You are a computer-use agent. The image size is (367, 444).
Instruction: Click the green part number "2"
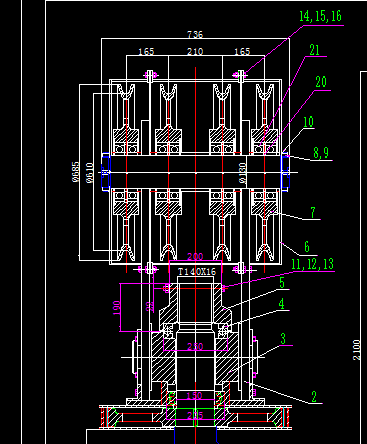click(x=314, y=397)
